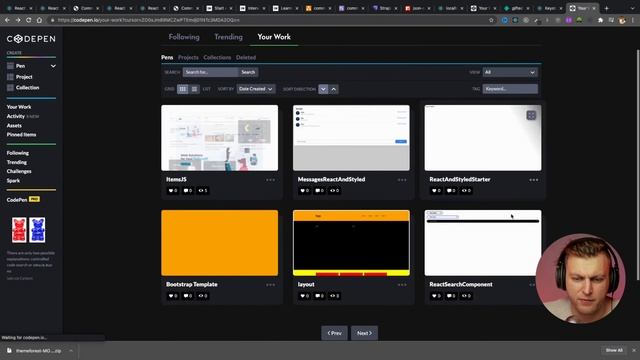640x360 pixels.
Task: Open the MessagesReactAndStyled pen thumbnail
Action: (351, 138)
